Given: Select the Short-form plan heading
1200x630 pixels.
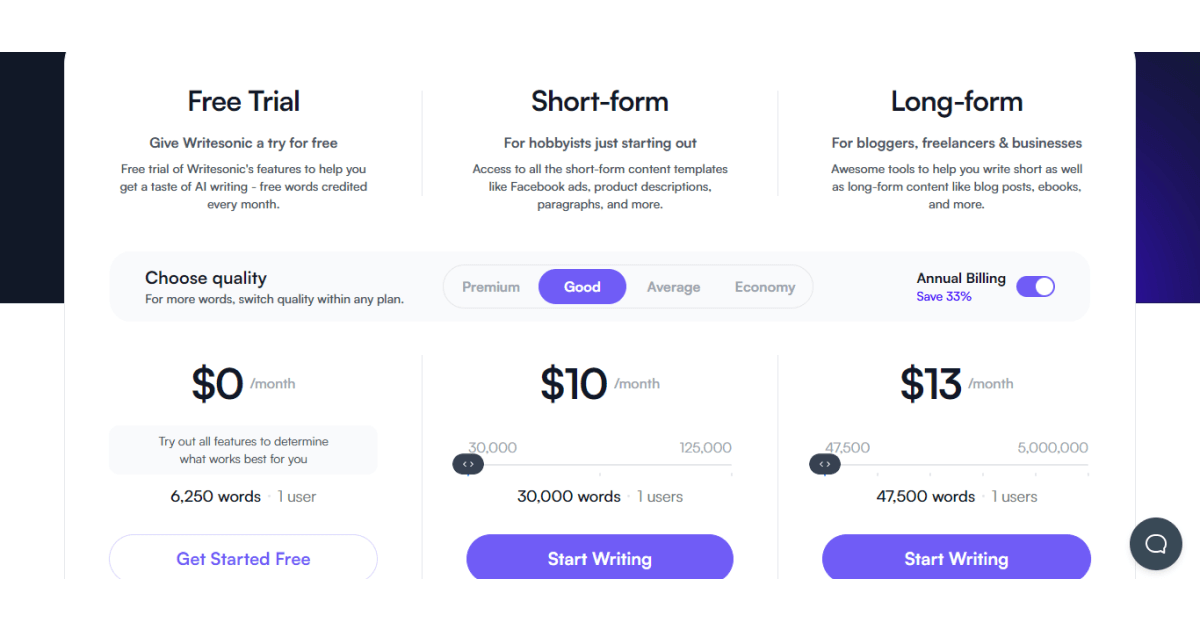Looking at the screenshot, I should (x=599, y=101).
